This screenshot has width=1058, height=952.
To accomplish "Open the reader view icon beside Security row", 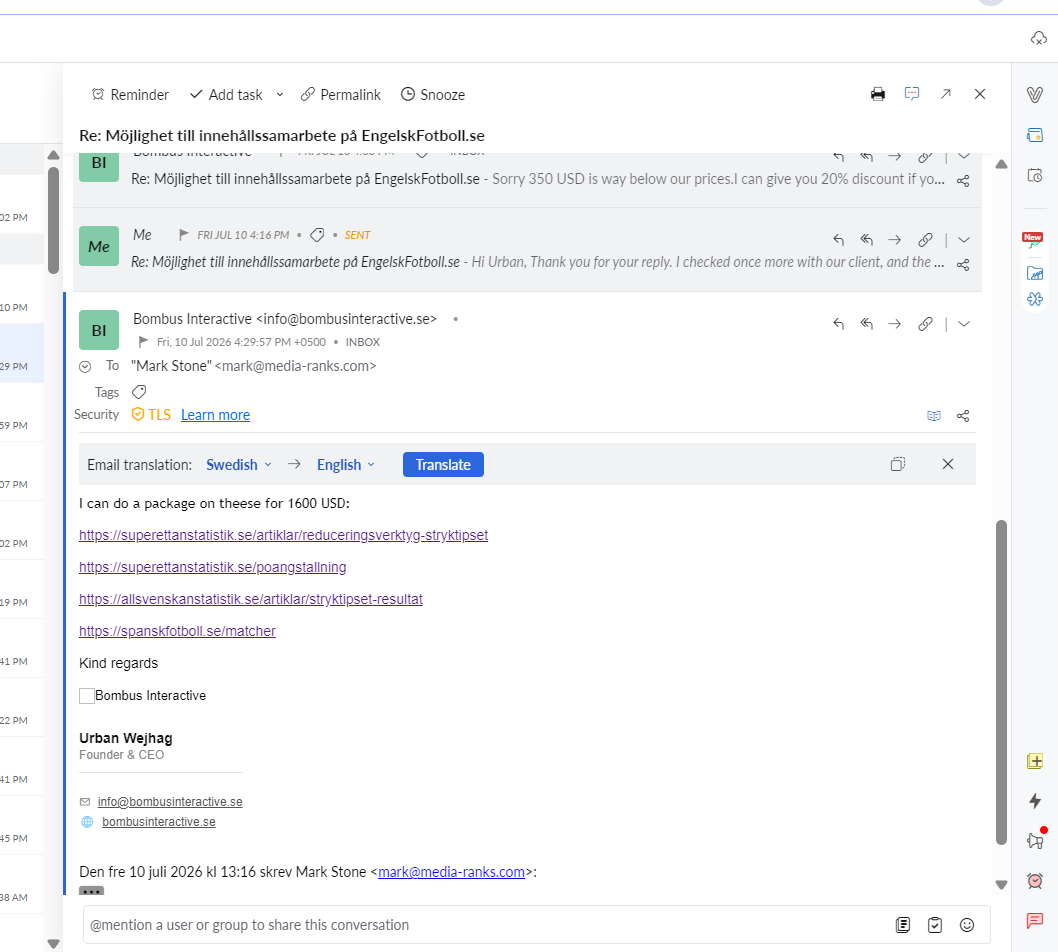I will (x=934, y=416).
